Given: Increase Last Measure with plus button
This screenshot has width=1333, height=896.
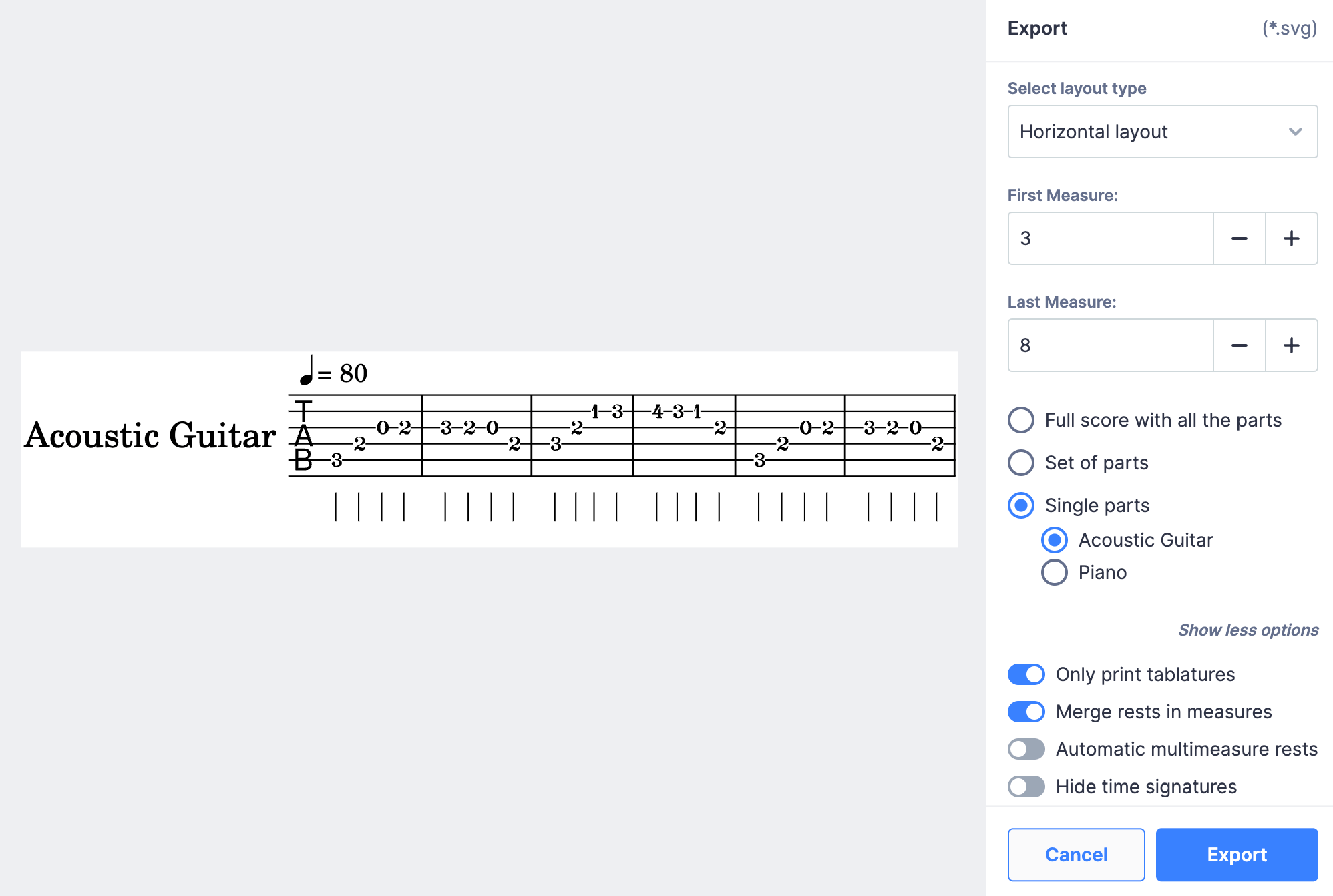Looking at the screenshot, I should [x=1292, y=345].
